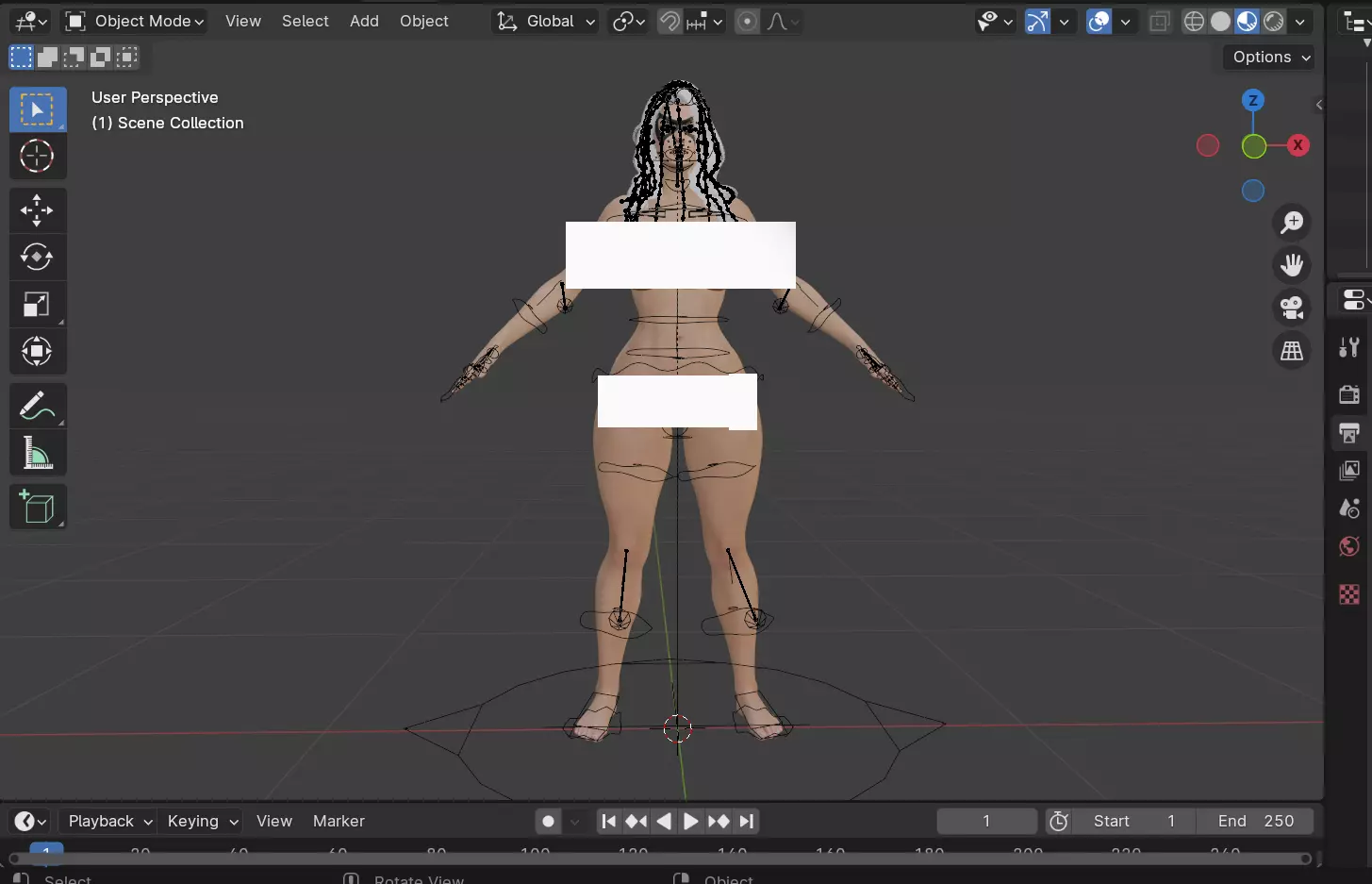Screen dimensions: 1372x884
Task: Open the View menu in viewport header
Action: [x=243, y=21]
